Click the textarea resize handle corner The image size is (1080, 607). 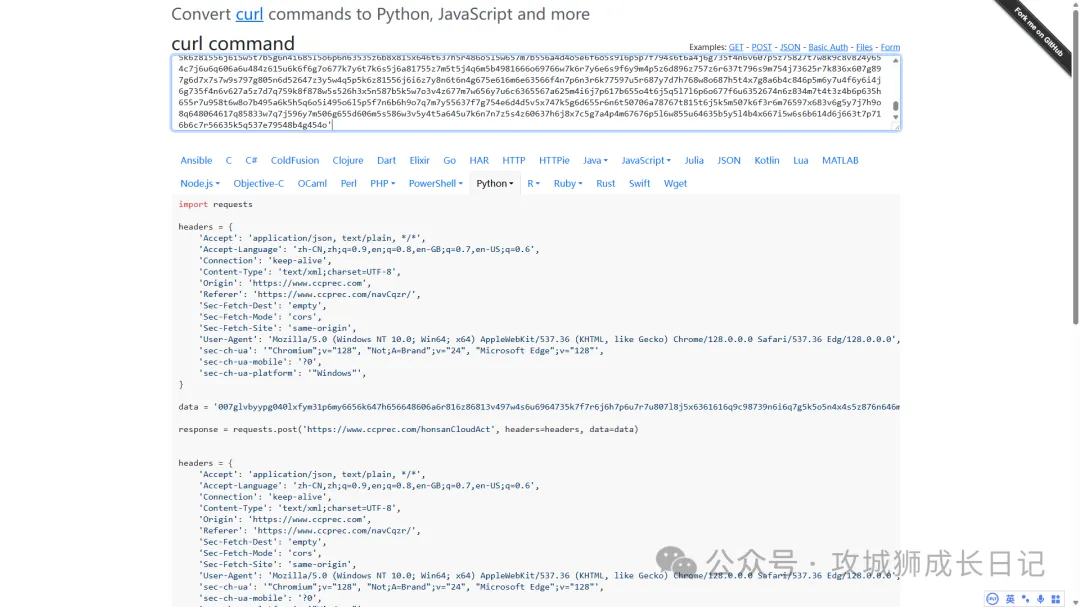896,126
